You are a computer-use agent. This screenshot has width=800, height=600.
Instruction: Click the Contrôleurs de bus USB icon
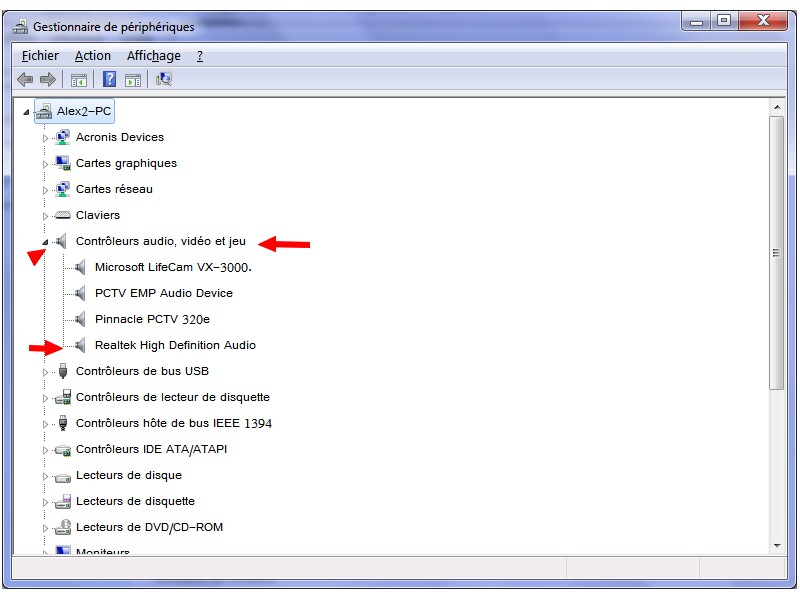(62, 371)
